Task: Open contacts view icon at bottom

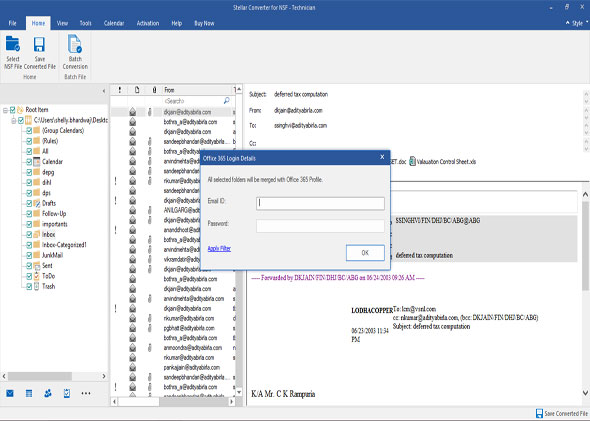Action: pyautogui.click(x=48, y=394)
